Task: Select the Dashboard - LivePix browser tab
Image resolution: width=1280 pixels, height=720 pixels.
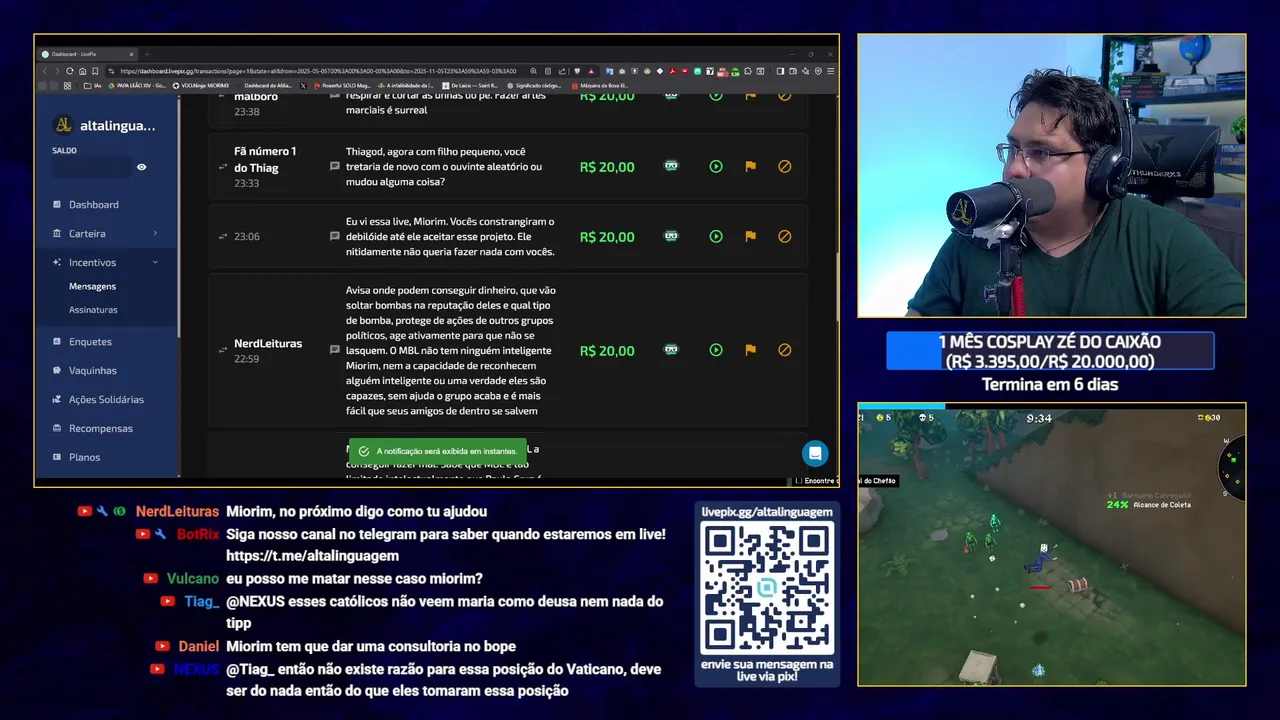Action: (x=88, y=54)
